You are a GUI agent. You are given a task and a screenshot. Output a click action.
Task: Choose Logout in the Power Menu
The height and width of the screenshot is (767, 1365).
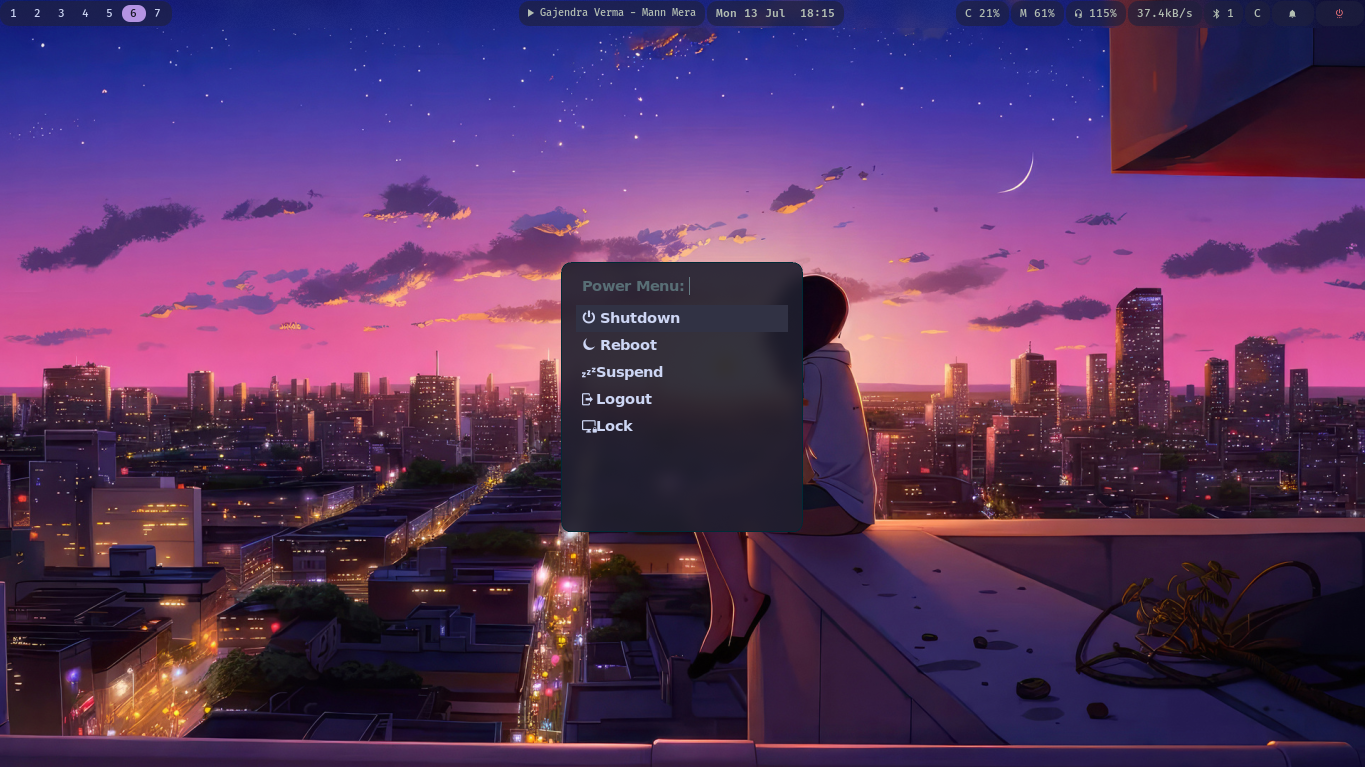click(682, 399)
